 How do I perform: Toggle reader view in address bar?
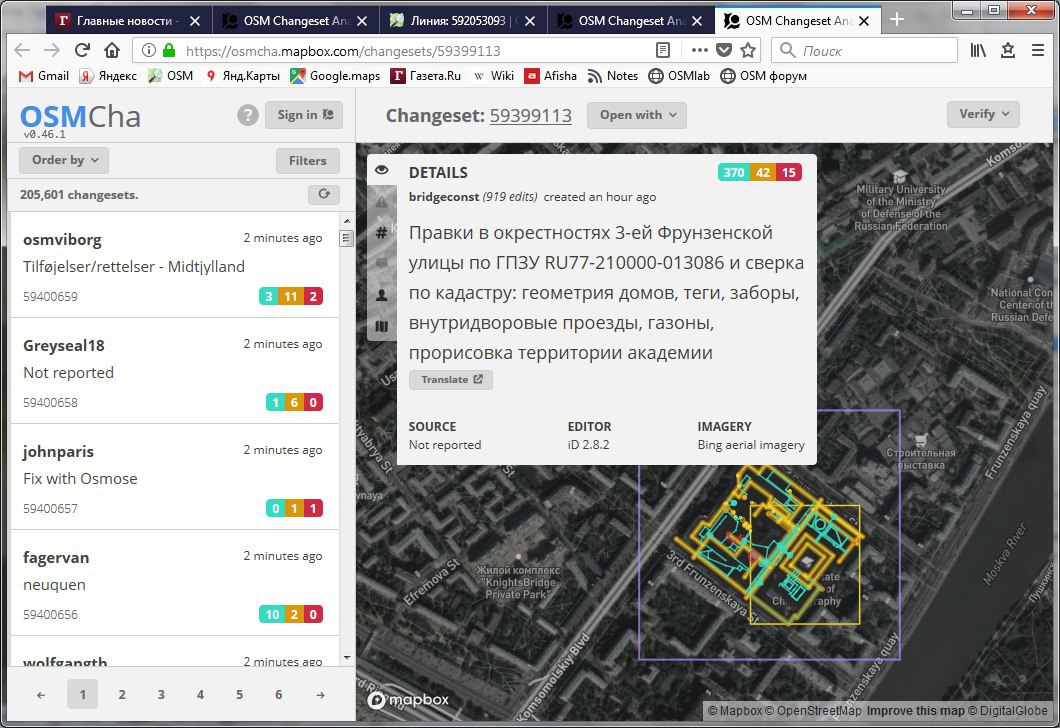click(x=663, y=50)
